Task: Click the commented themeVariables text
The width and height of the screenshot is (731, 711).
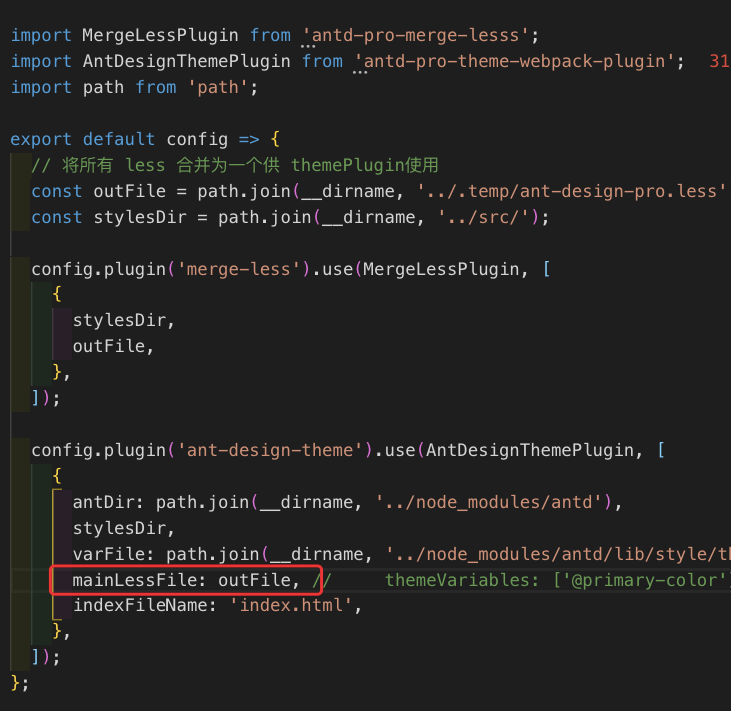Action: (x=557, y=580)
